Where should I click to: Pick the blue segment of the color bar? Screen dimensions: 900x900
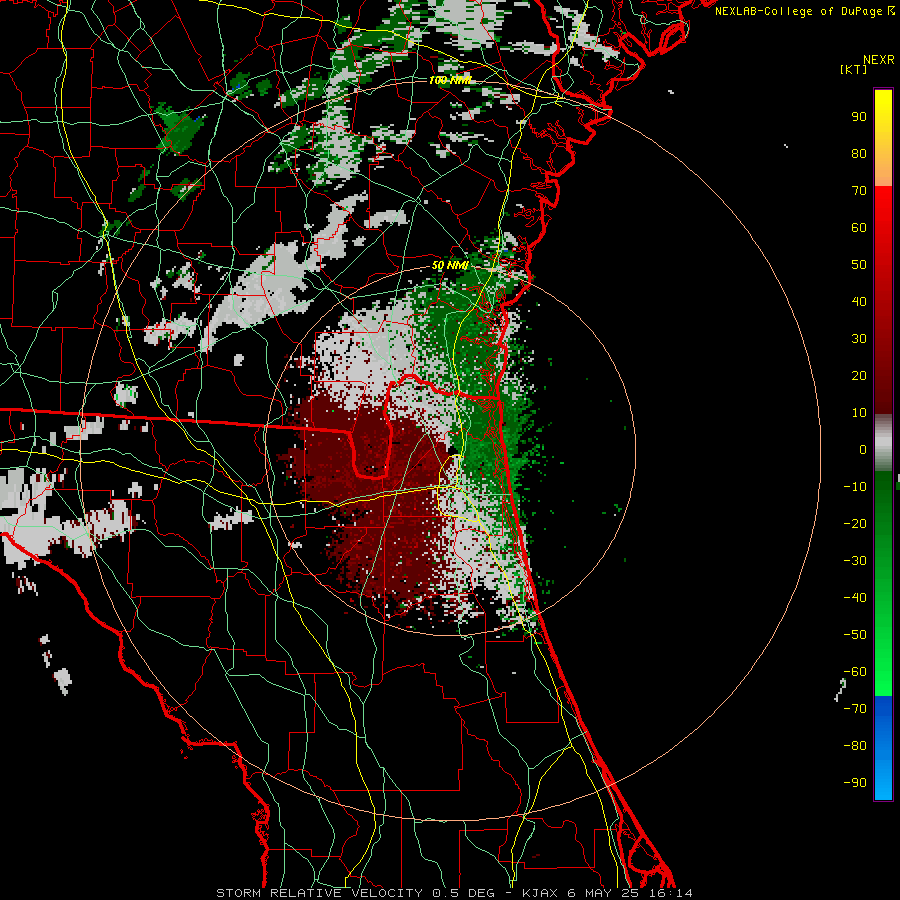pos(883,747)
